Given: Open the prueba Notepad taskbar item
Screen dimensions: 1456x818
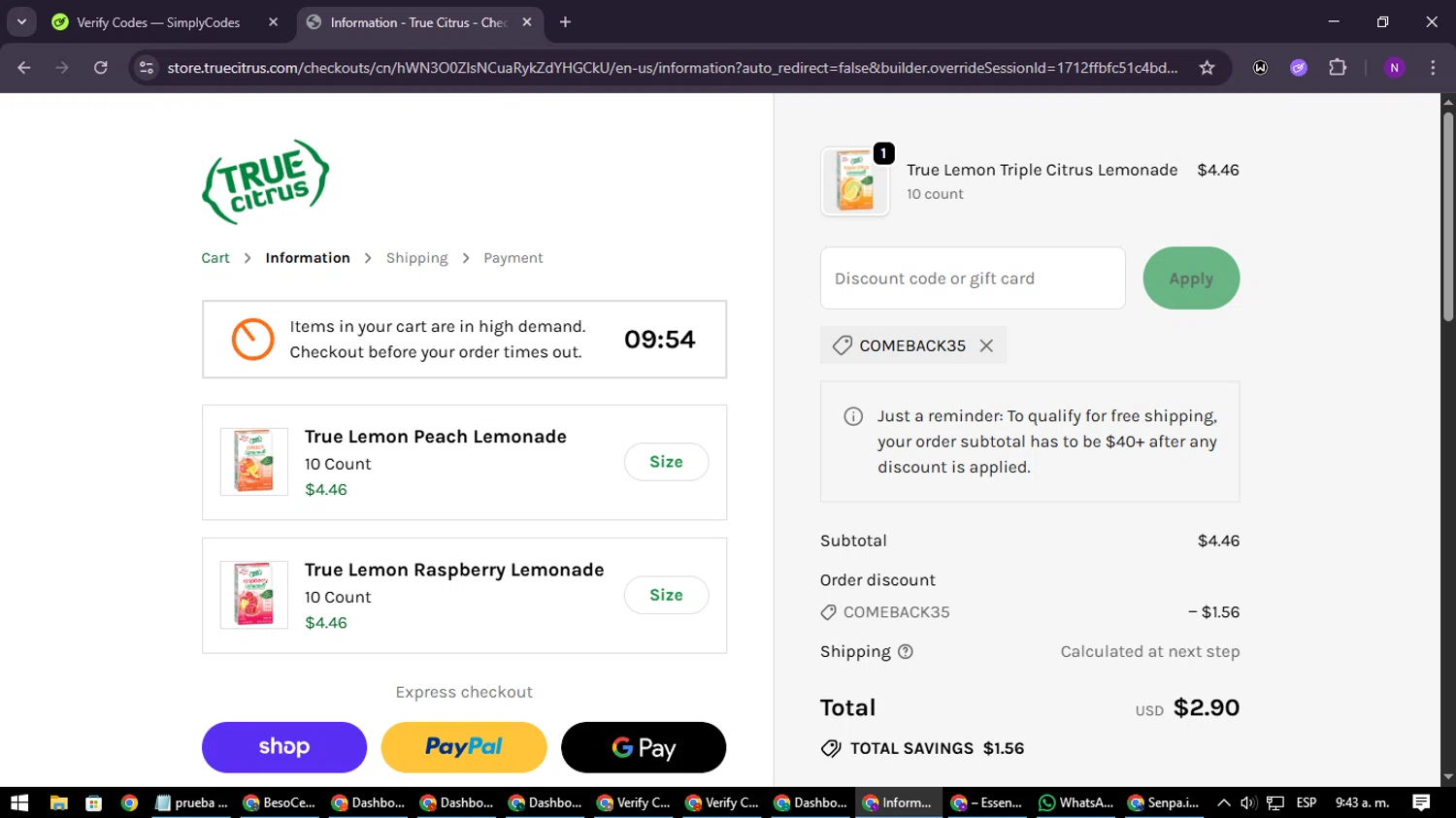Looking at the screenshot, I should click(x=191, y=802).
